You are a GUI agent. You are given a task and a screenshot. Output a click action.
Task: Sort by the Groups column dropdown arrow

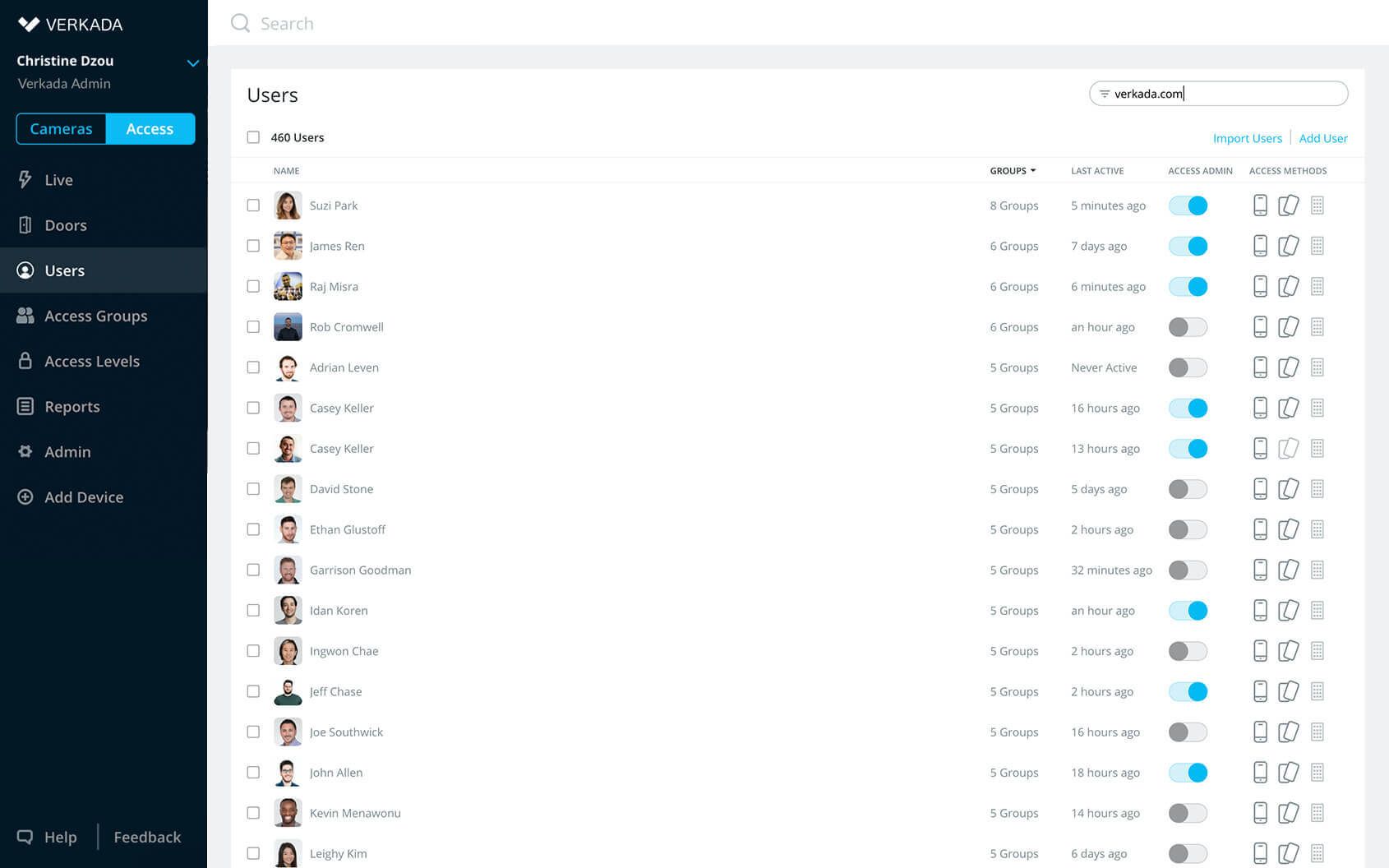(1033, 171)
